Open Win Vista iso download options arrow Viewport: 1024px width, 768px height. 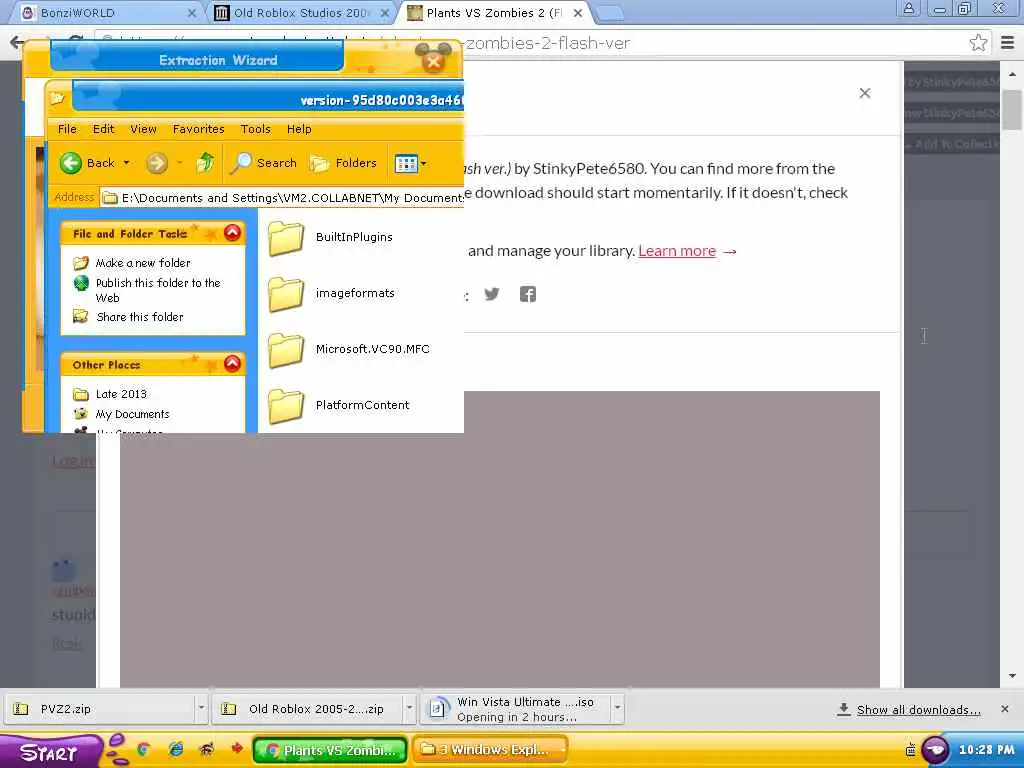617,708
